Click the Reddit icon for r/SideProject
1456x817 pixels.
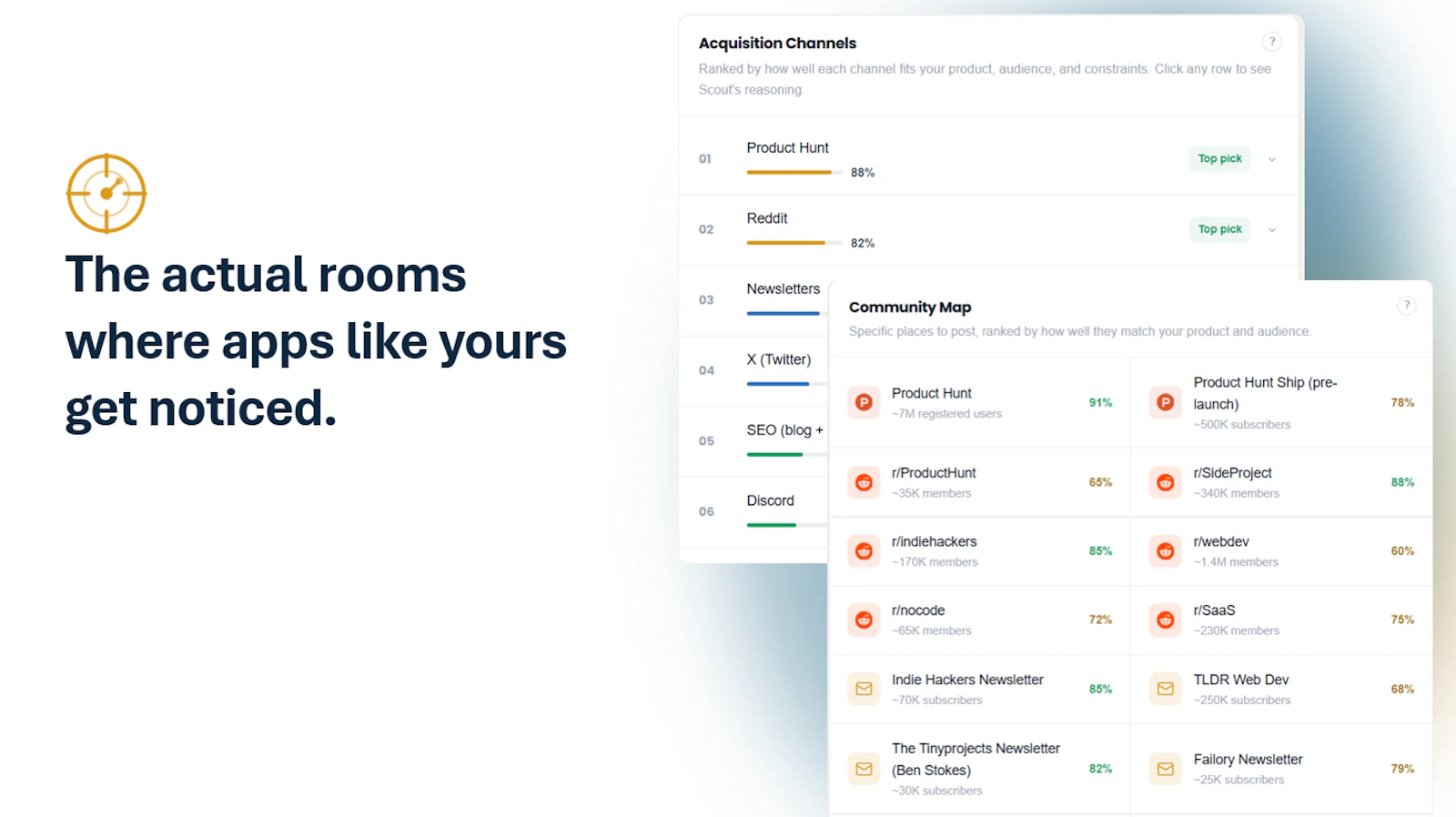coord(1165,482)
